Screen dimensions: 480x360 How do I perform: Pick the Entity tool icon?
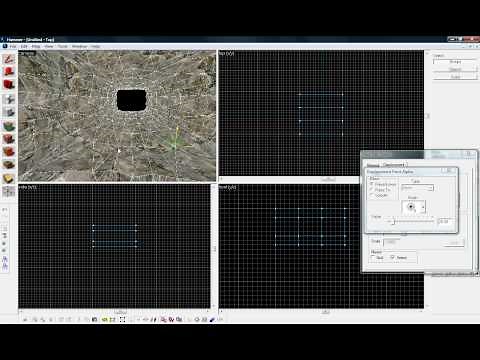tap(9, 99)
